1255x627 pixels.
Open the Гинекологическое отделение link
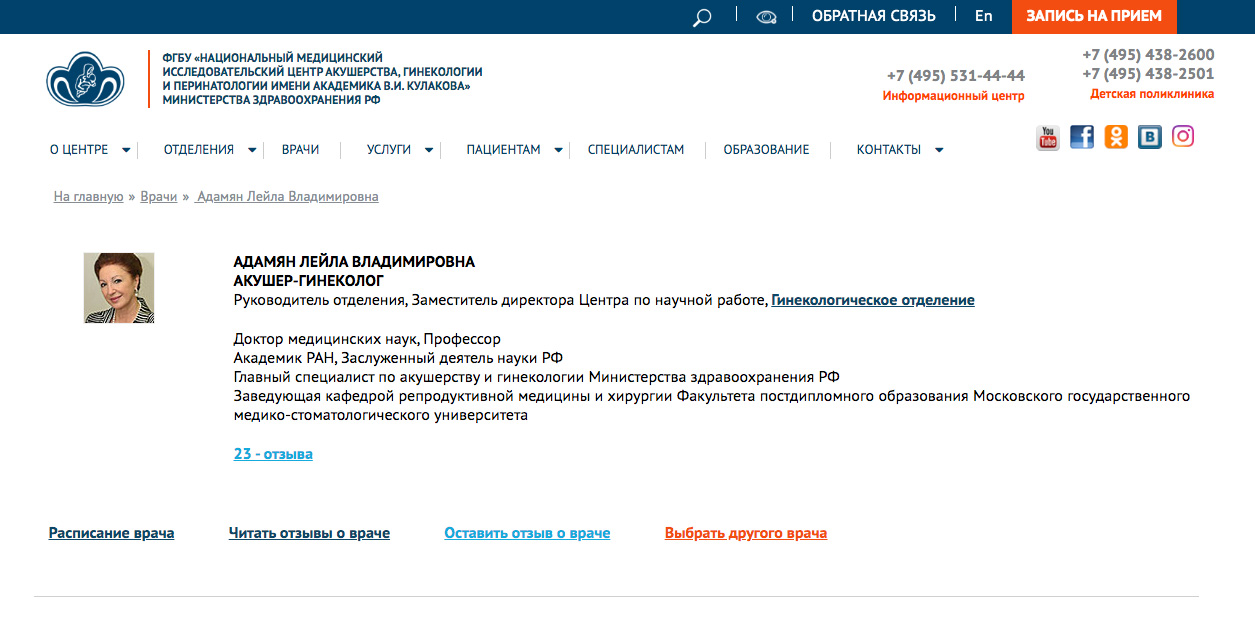[873, 300]
